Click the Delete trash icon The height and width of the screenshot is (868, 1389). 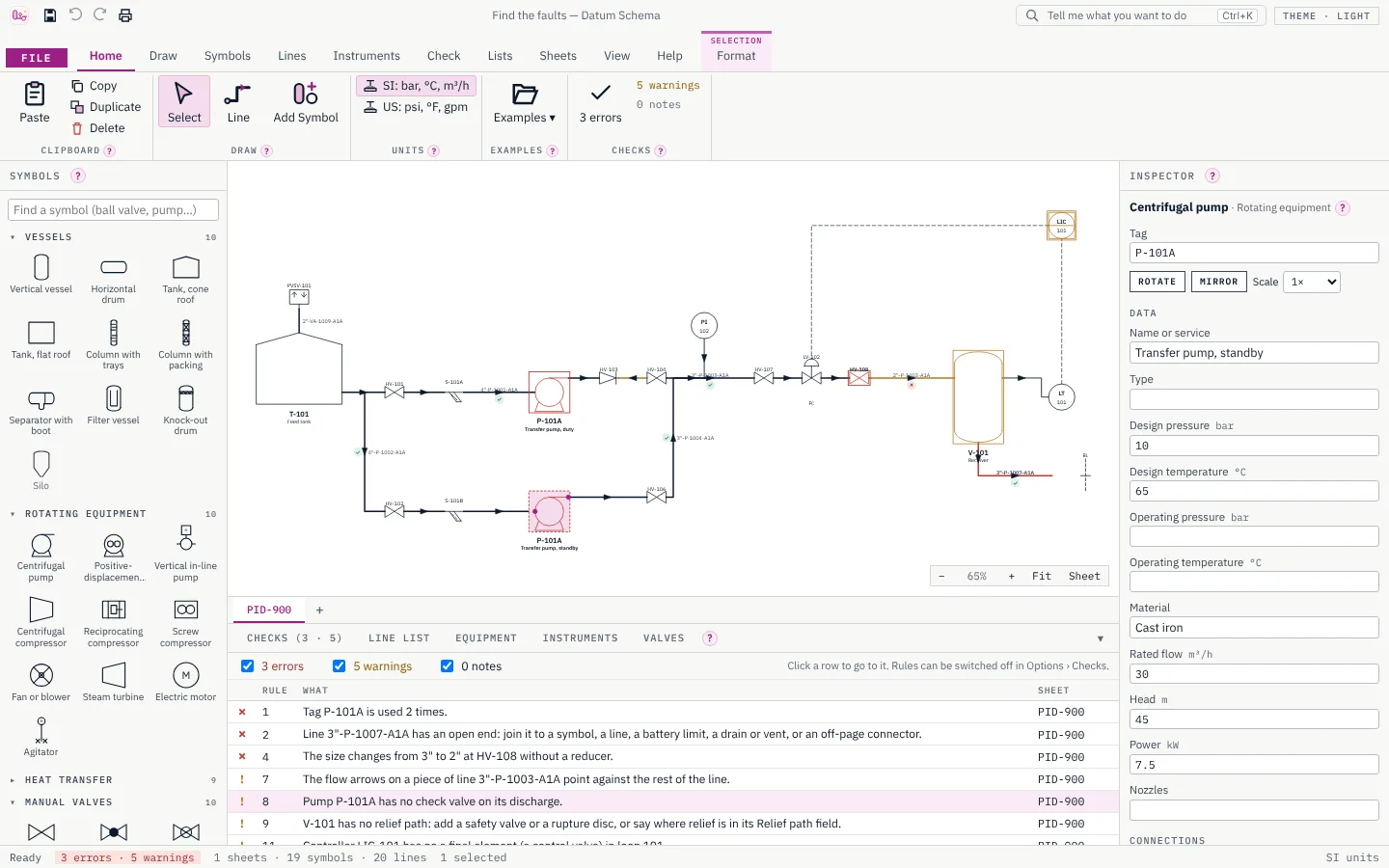78,128
